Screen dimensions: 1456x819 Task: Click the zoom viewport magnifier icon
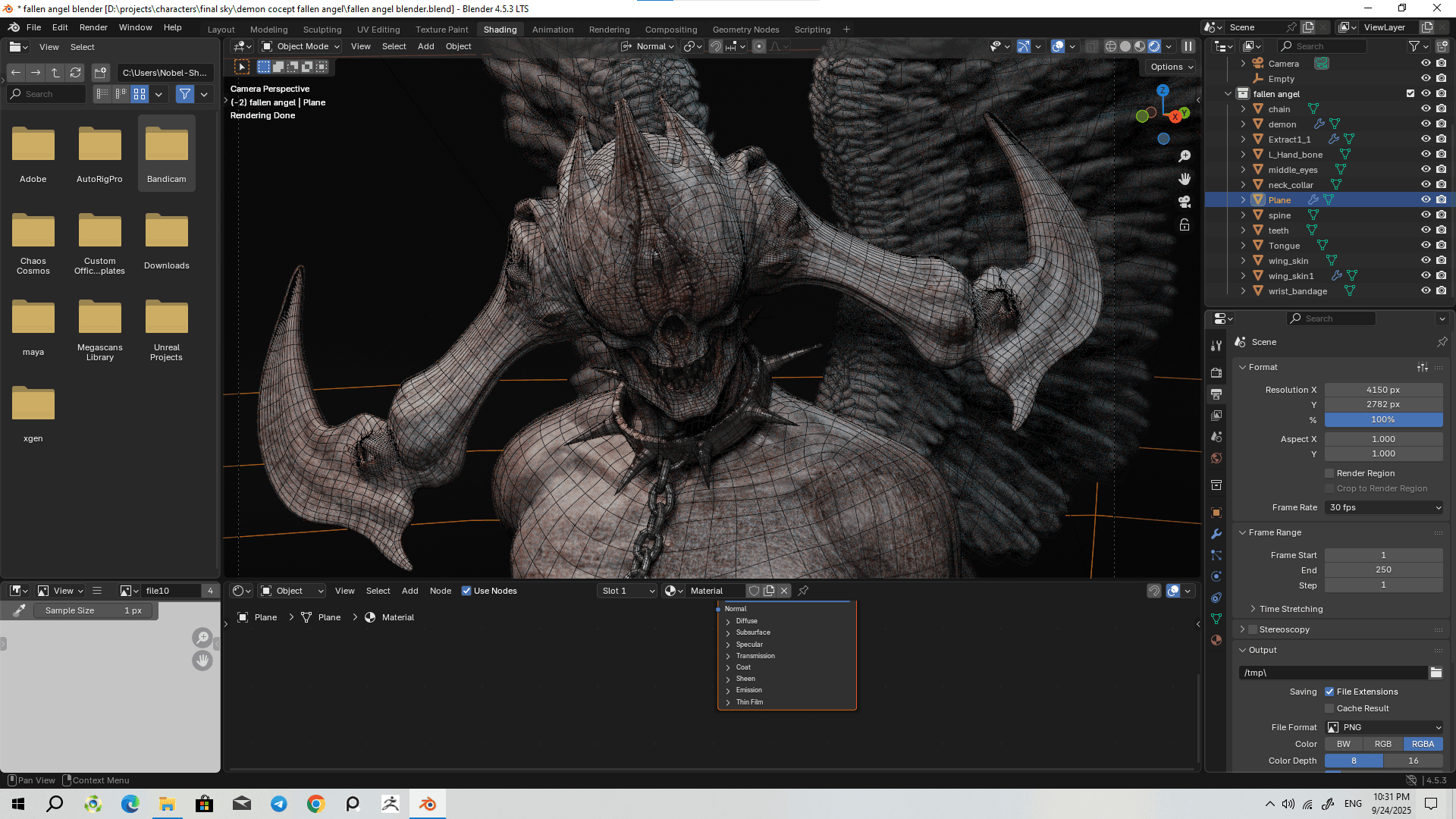pyautogui.click(x=1185, y=156)
